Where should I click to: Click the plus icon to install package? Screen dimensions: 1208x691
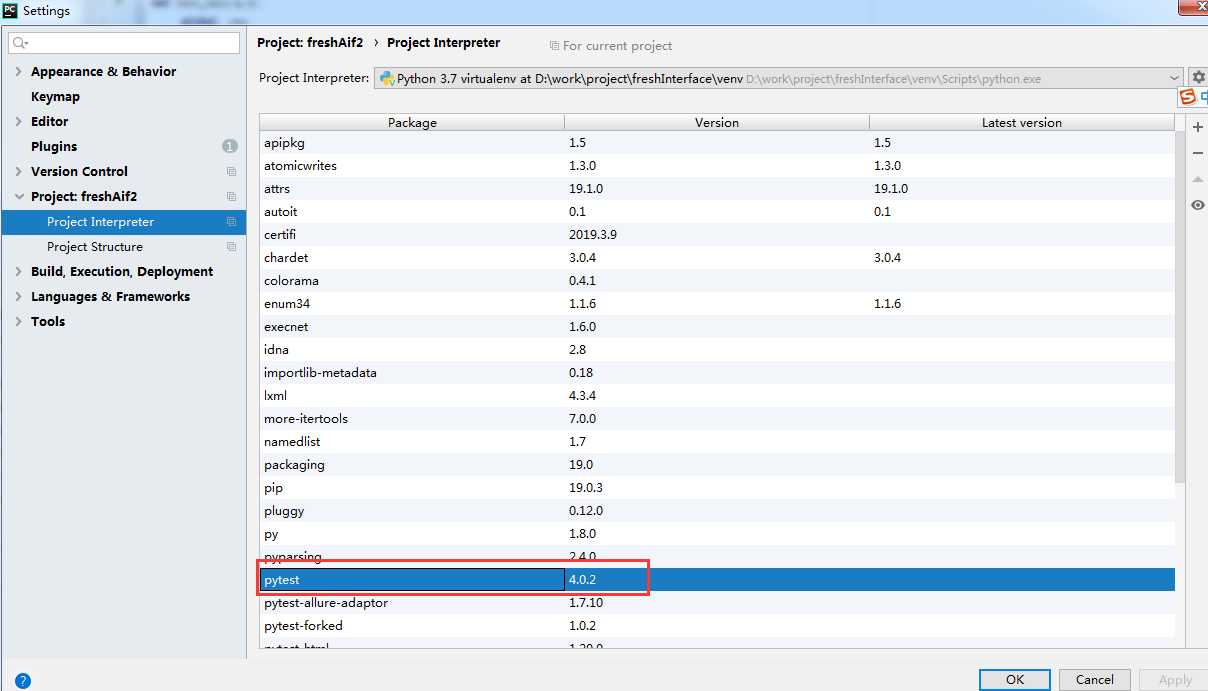(1197, 127)
